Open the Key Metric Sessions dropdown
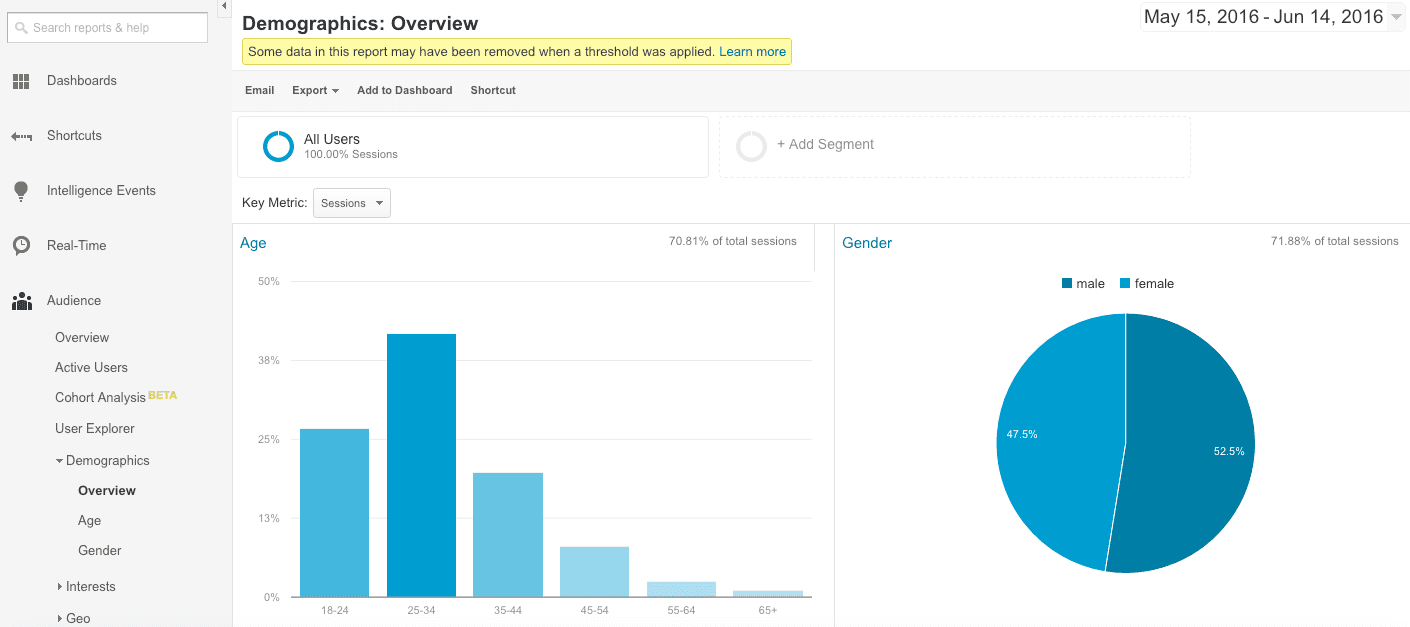The width and height of the screenshot is (1410, 627). pyautogui.click(x=352, y=203)
